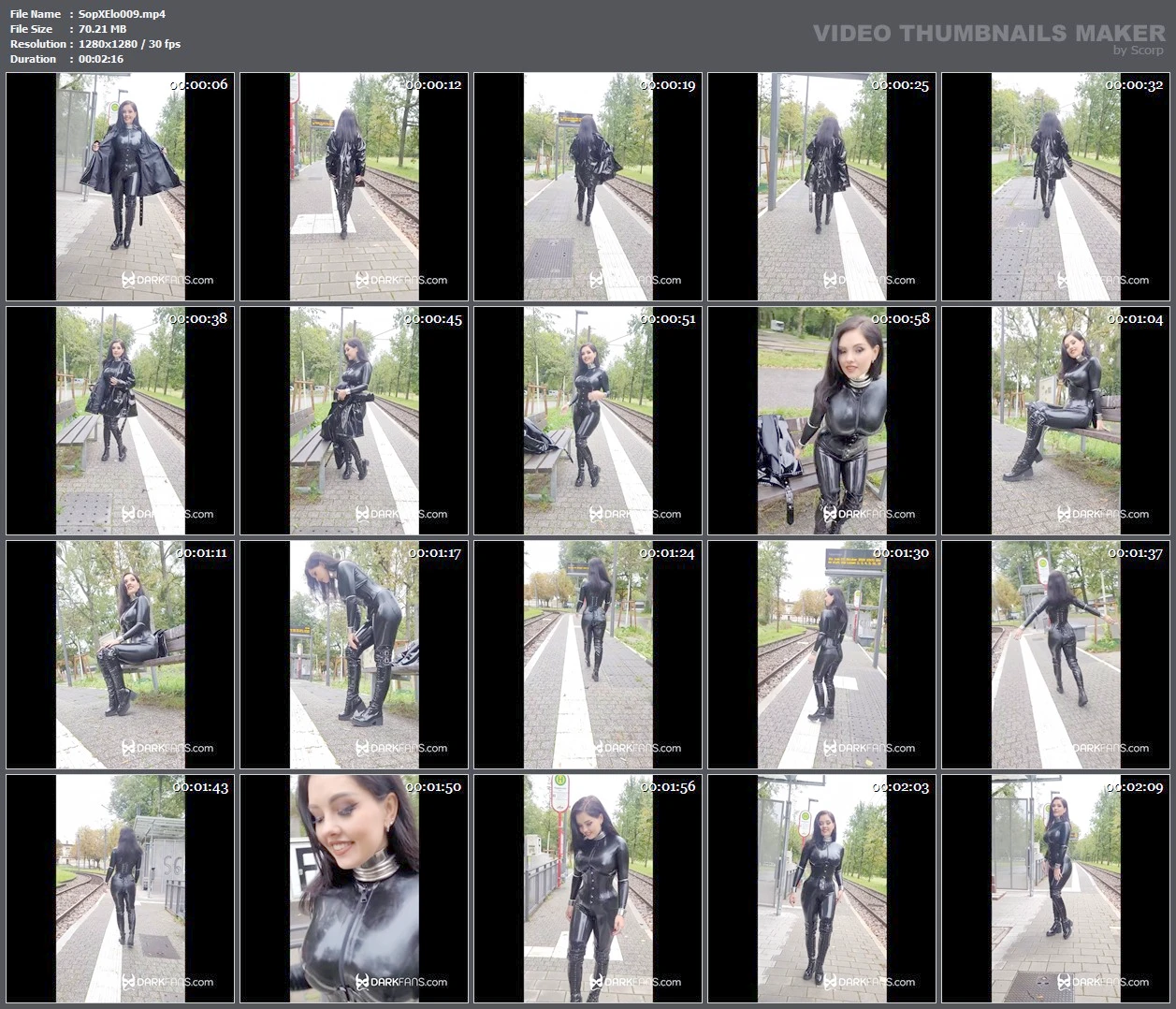Choose the frame timestamped 00:01:50

pyautogui.click(x=354, y=888)
